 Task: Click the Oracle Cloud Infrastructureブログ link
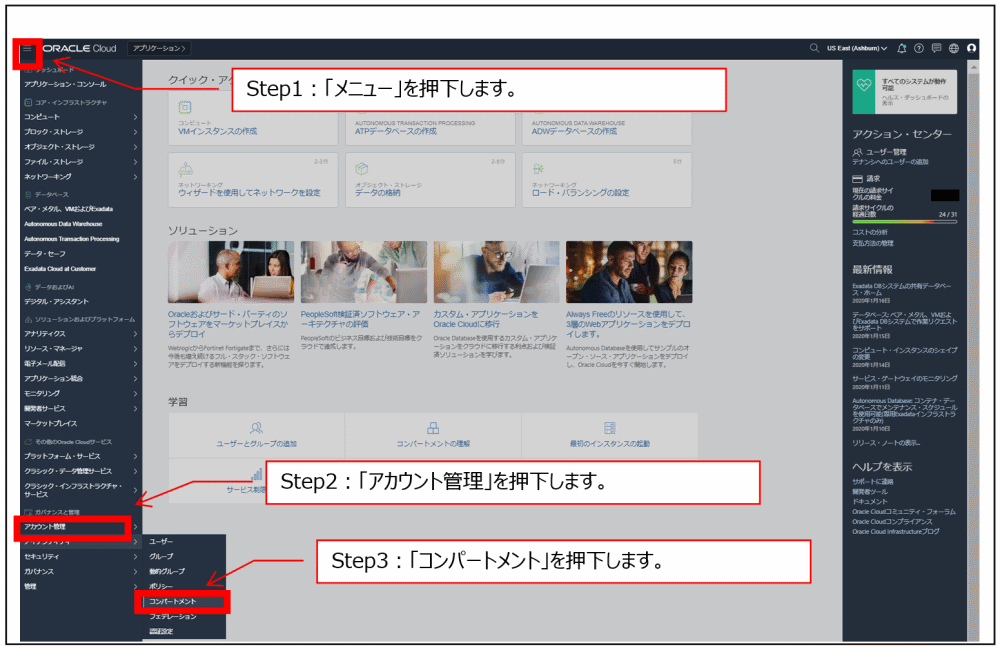pos(895,532)
